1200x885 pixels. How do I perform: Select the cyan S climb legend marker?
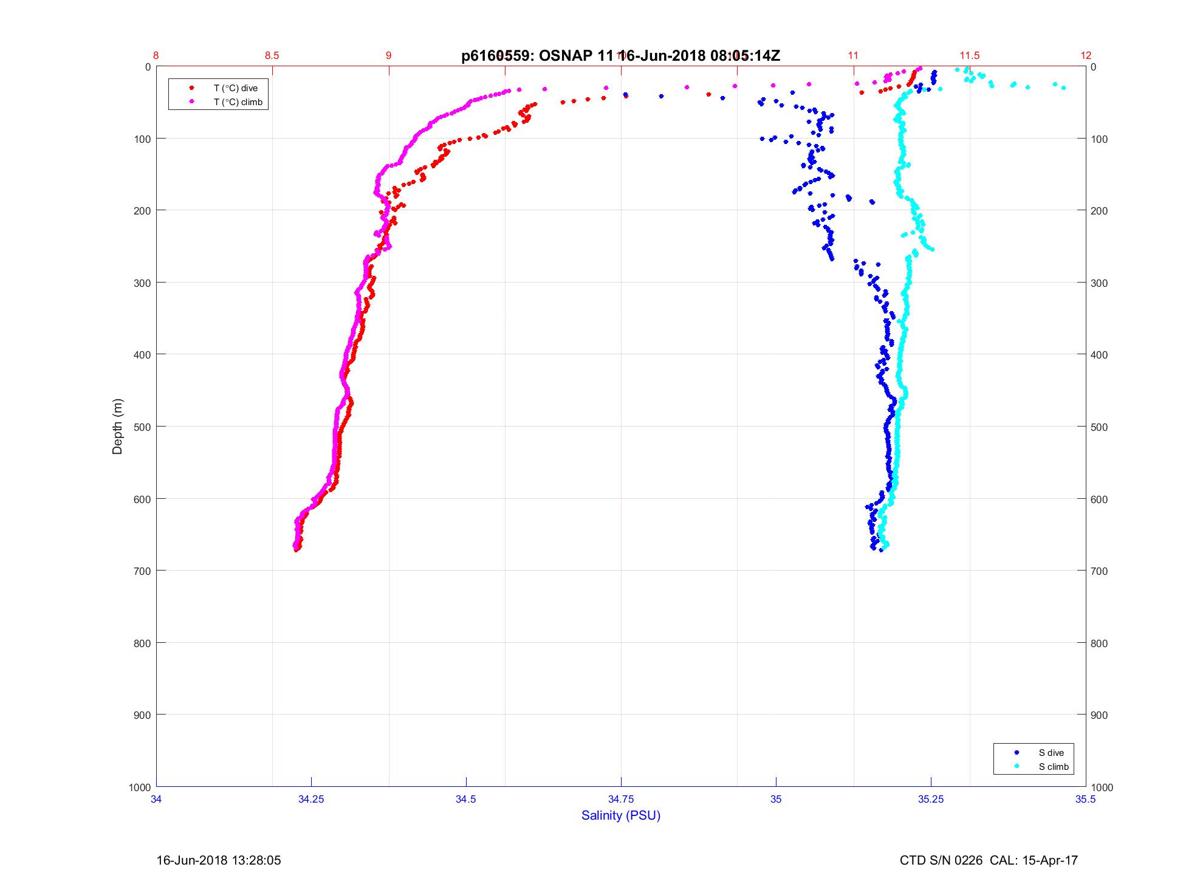coord(1017,766)
